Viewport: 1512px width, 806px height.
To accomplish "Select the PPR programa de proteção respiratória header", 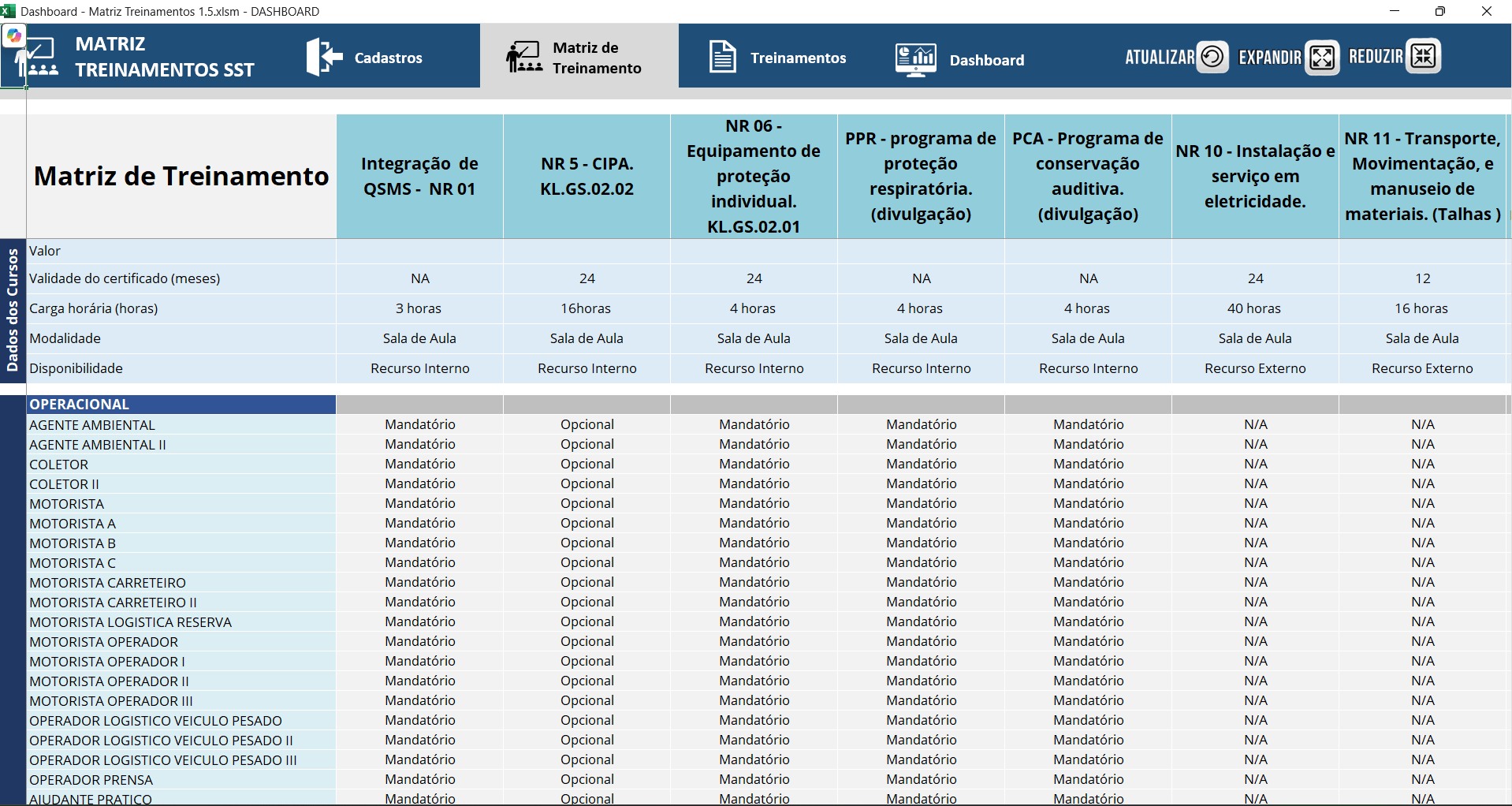I will click(x=921, y=177).
